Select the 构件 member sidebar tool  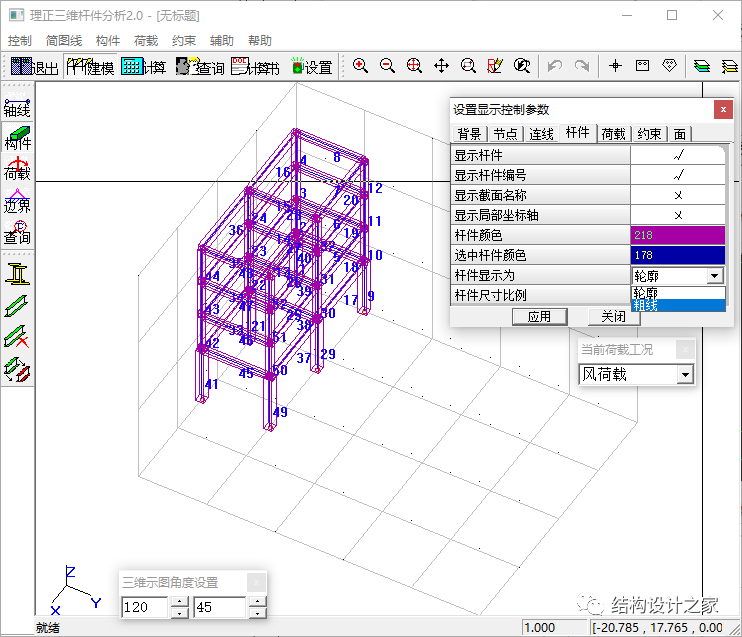coord(18,137)
